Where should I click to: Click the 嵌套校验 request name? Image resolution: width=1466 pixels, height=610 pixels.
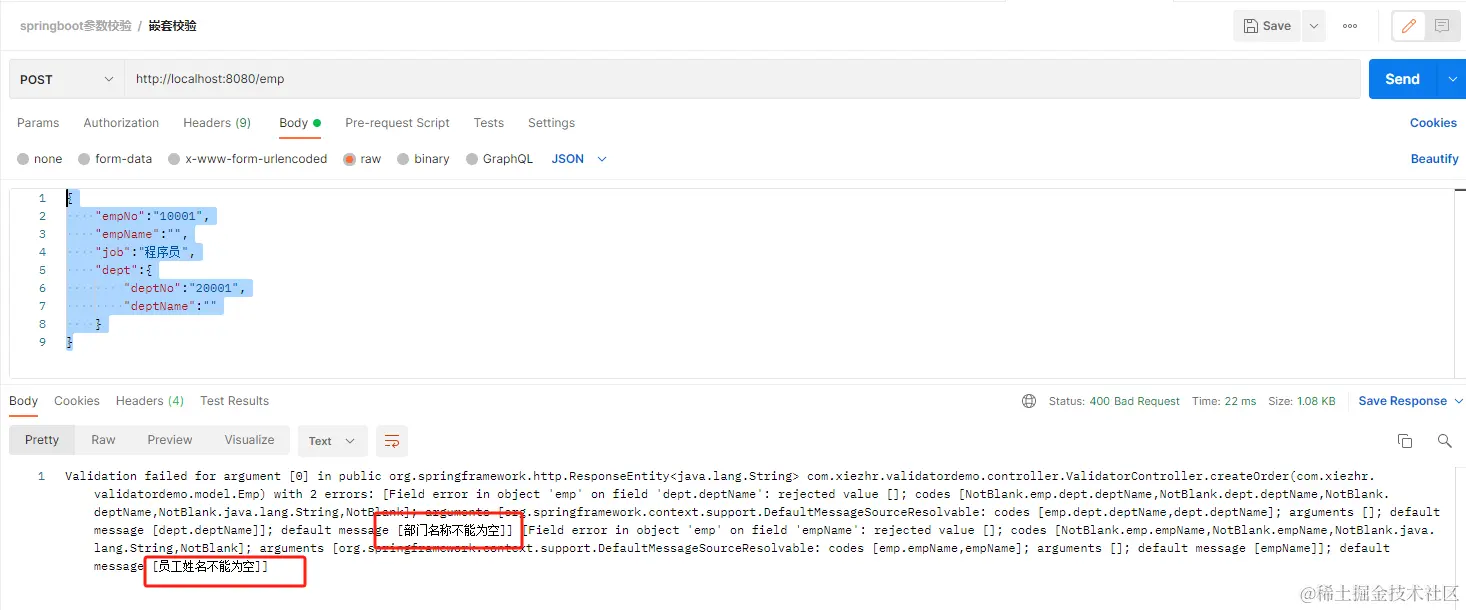point(173,26)
